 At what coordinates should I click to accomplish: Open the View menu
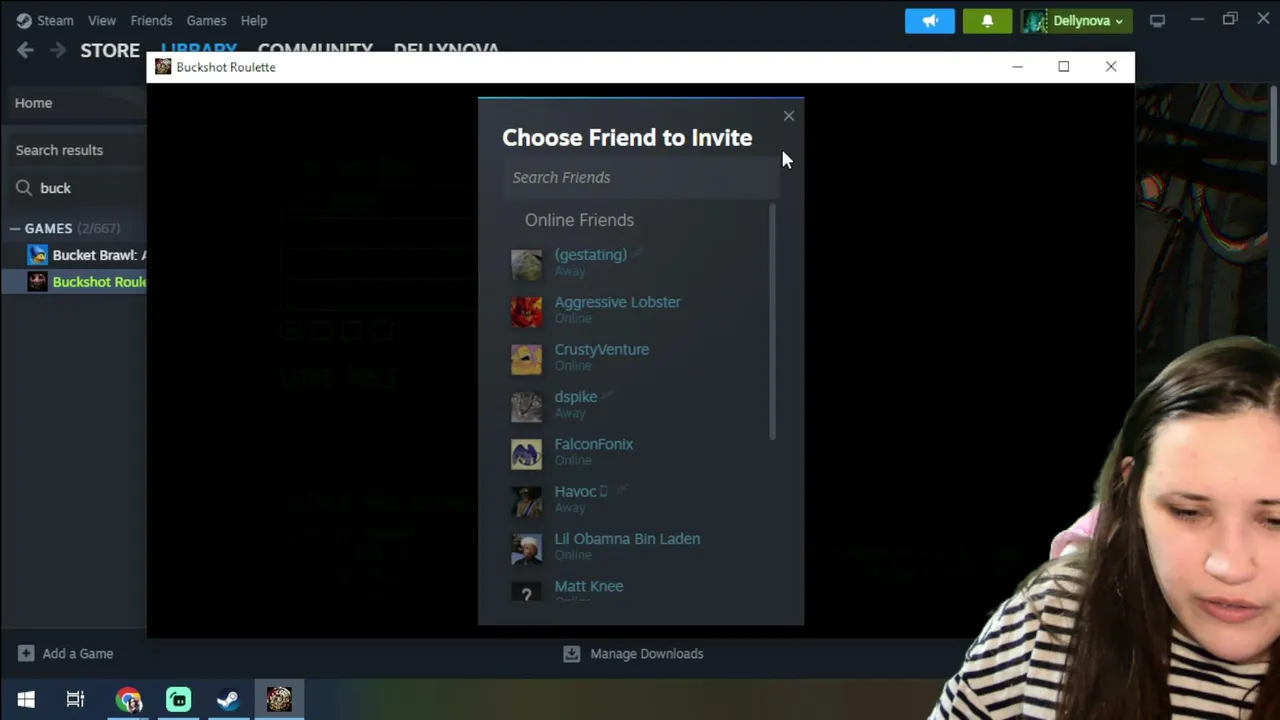point(102,20)
